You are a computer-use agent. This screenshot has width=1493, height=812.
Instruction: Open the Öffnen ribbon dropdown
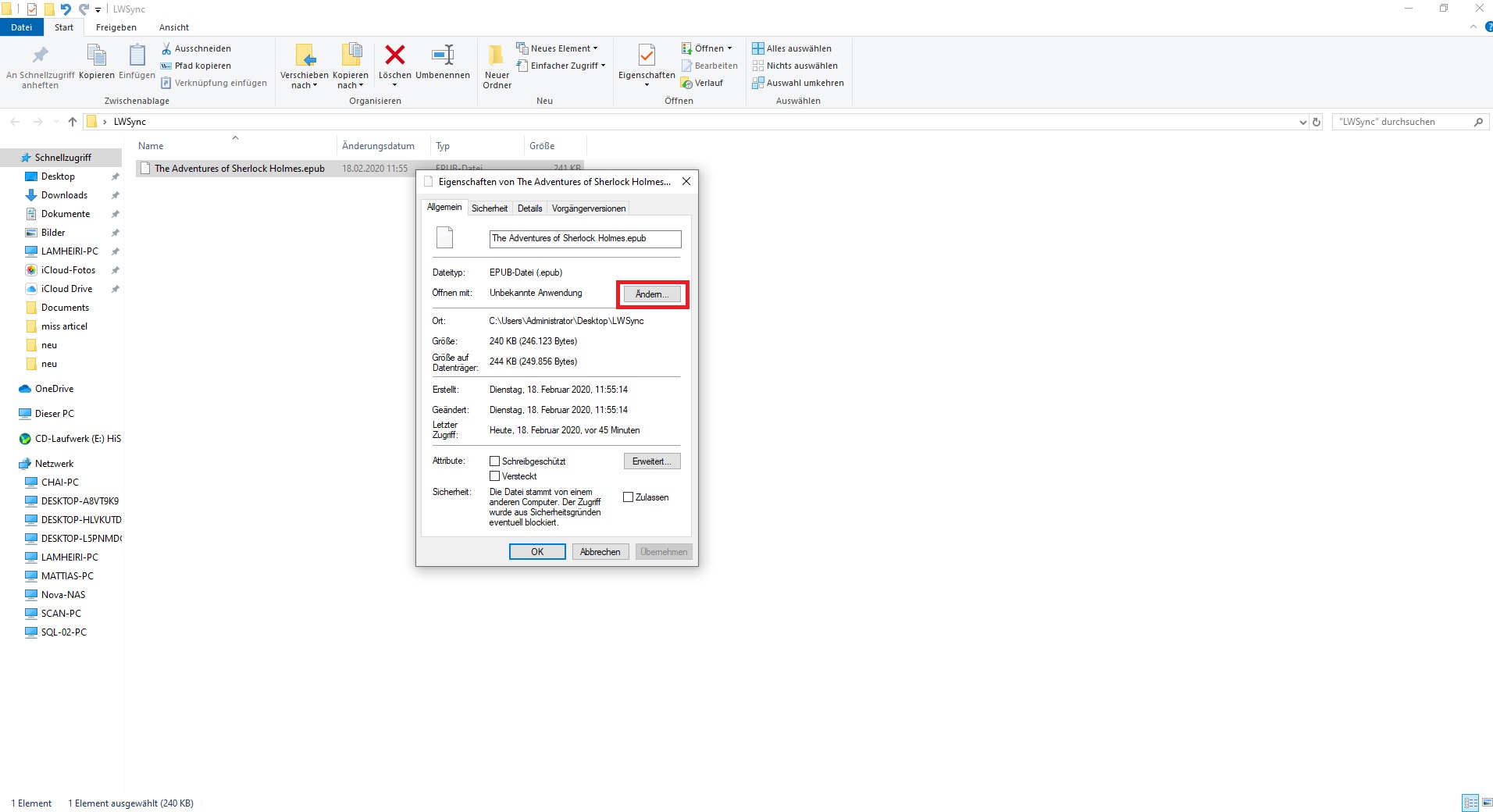707,48
